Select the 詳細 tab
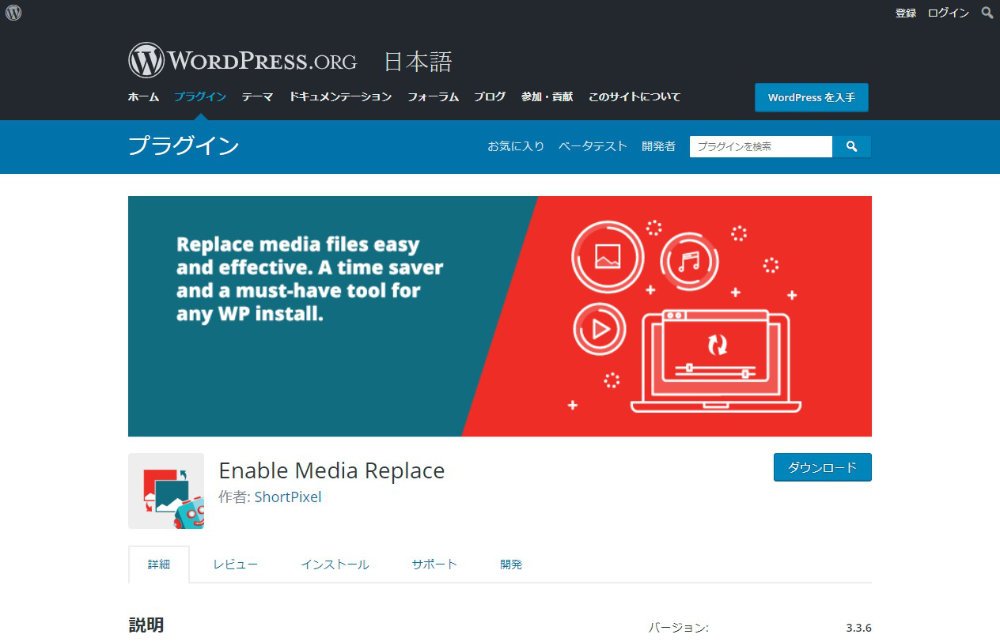 click(159, 565)
